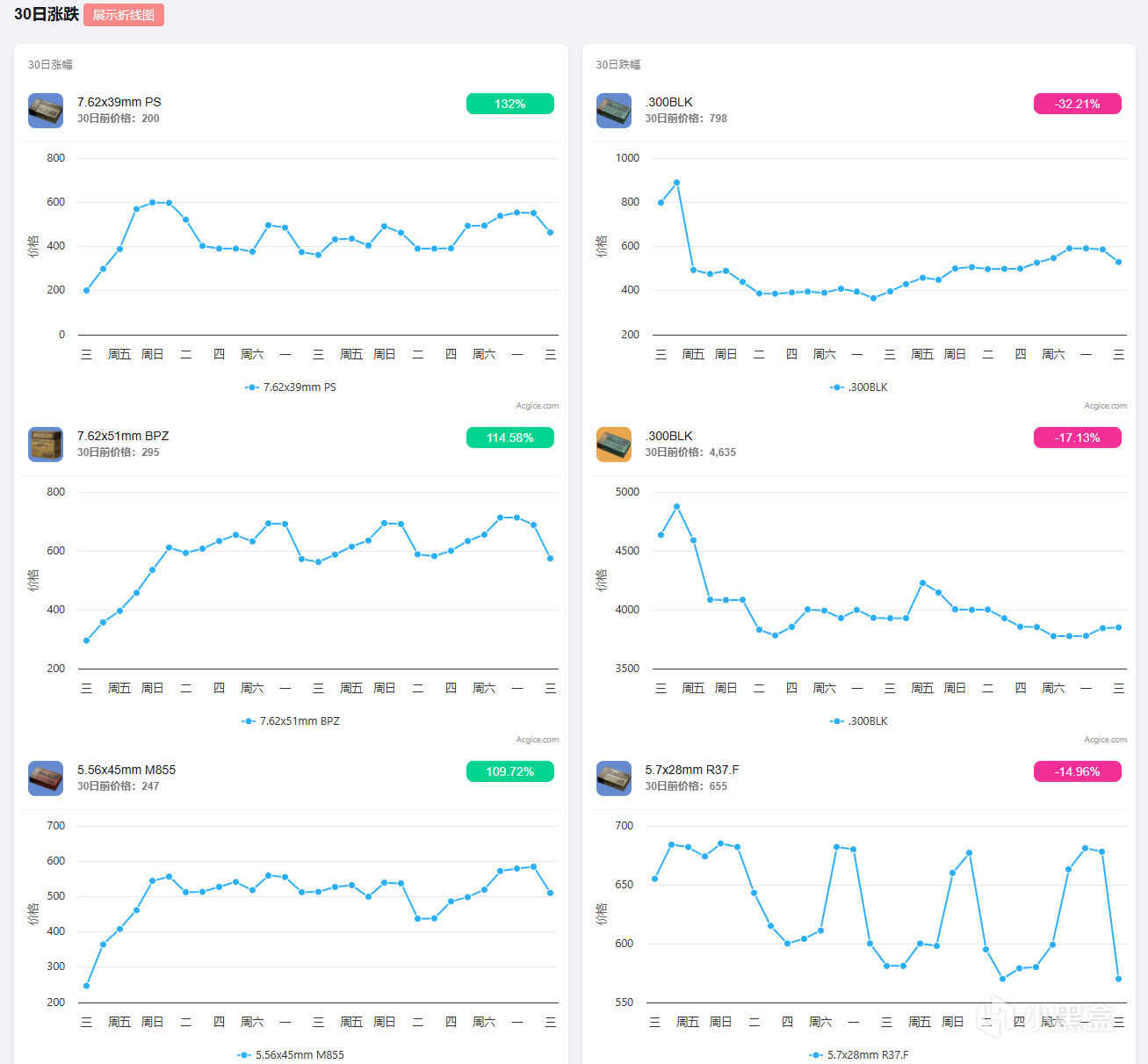1148x1064 pixels.
Task: Click the blue .300BLK ammo box icon
Action: [x=614, y=111]
